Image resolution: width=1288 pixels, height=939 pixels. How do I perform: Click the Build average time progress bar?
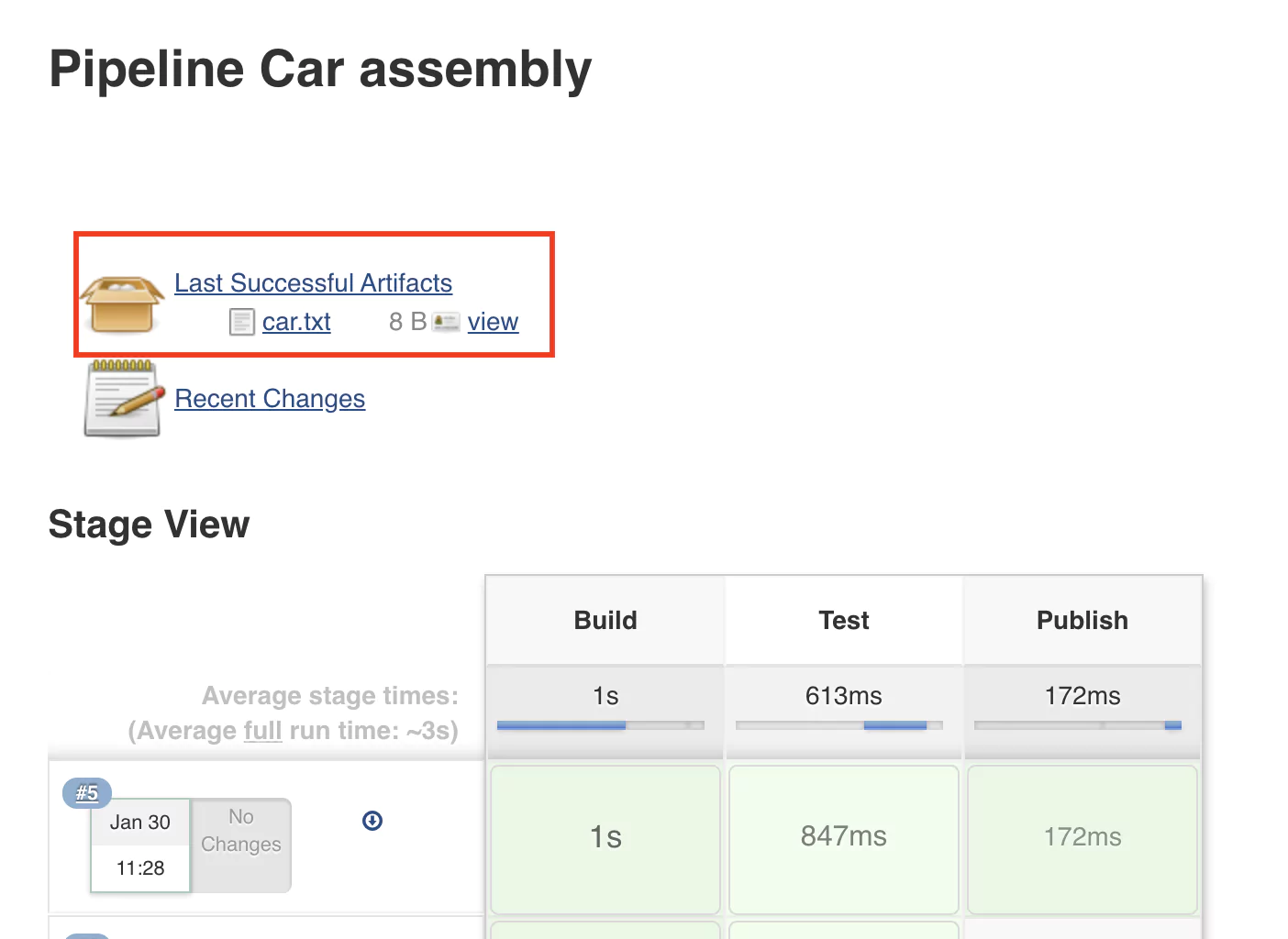(x=601, y=725)
